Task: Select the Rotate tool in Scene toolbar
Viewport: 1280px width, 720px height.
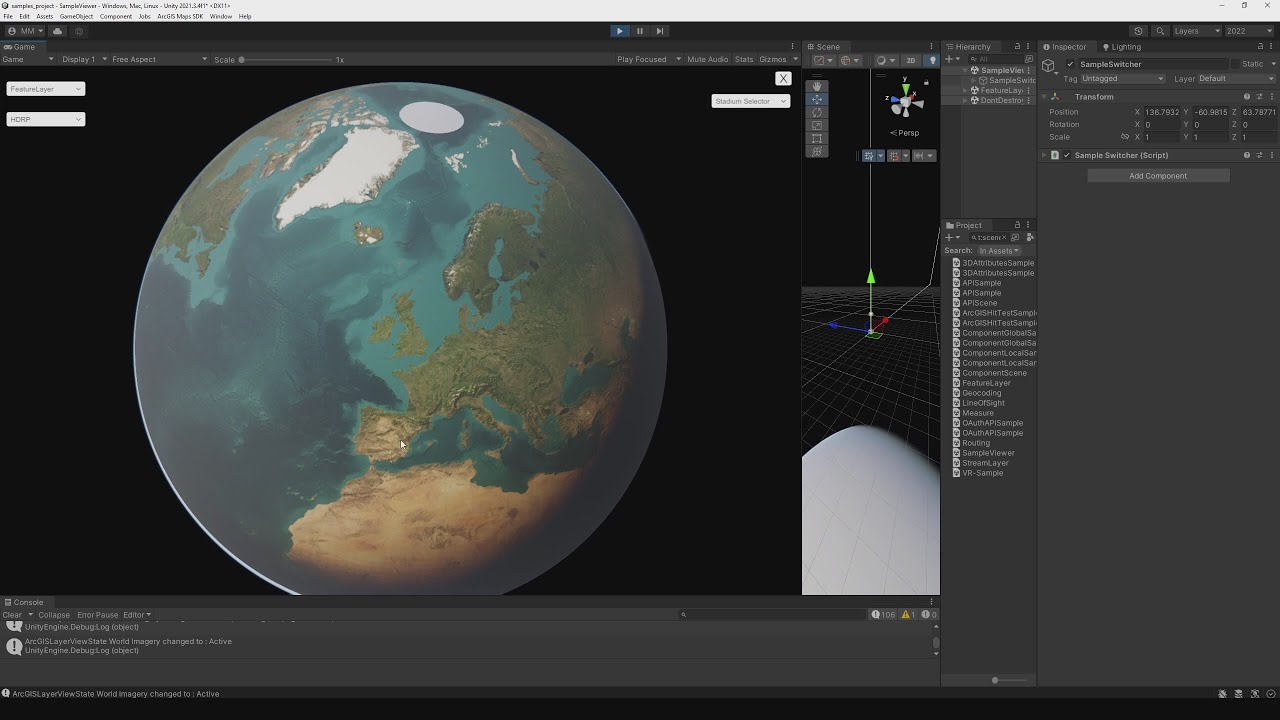Action: (x=817, y=112)
